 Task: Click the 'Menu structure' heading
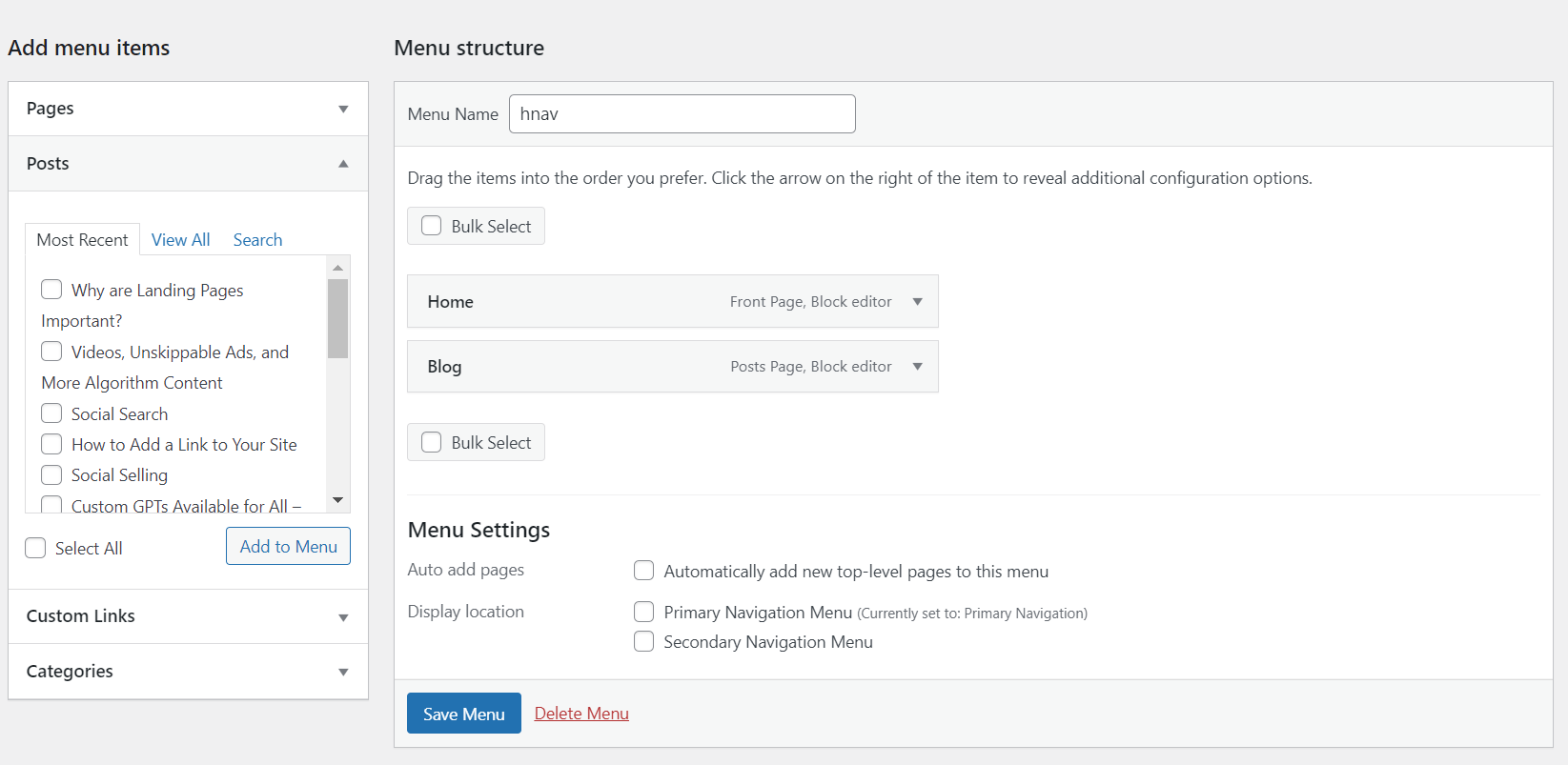469,48
